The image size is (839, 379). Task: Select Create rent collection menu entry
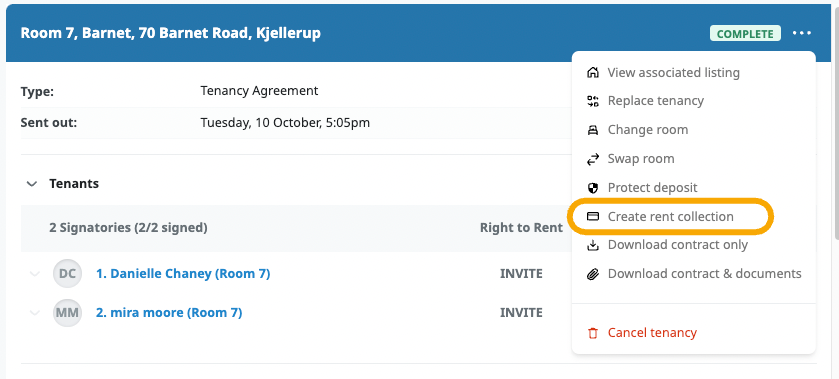click(670, 216)
